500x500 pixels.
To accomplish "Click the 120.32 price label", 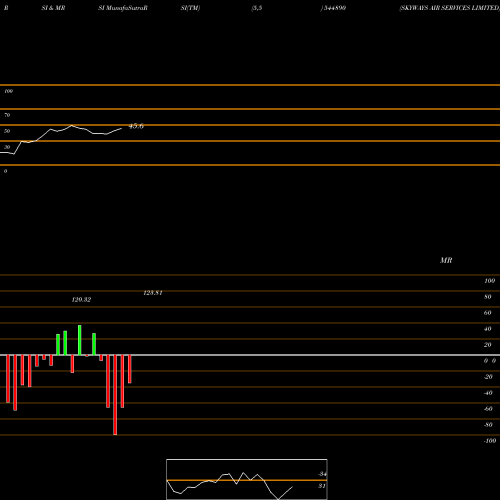I will (x=81, y=300).
